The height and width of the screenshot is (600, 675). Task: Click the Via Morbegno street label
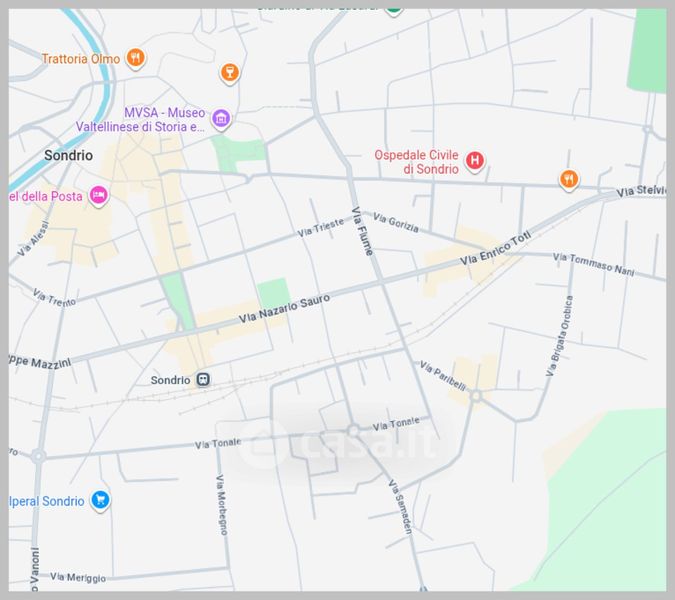pos(222,505)
